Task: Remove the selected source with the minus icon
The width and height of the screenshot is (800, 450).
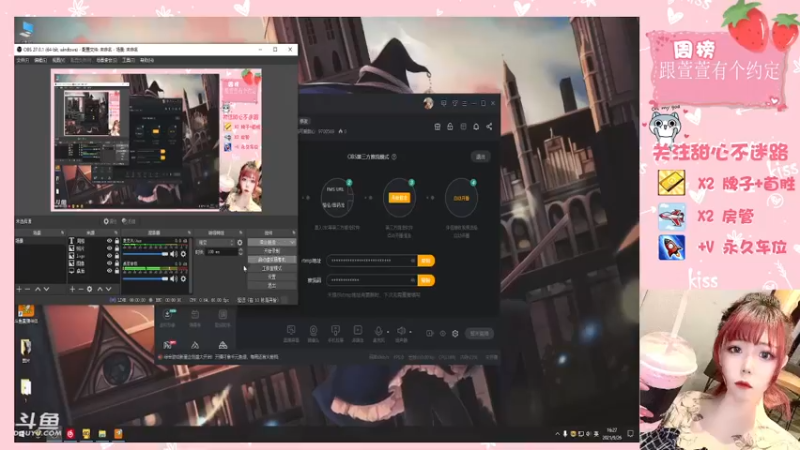Action: [81, 289]
